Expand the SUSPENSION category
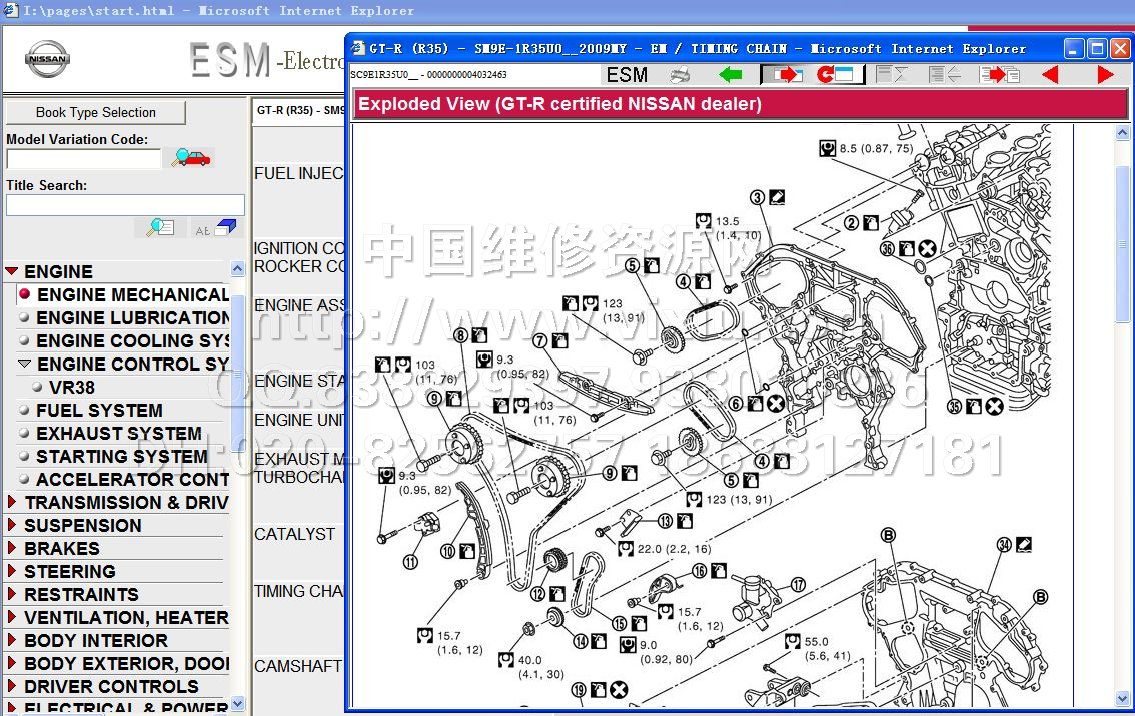Viewport: 1135px width, 716px height. 12,525
